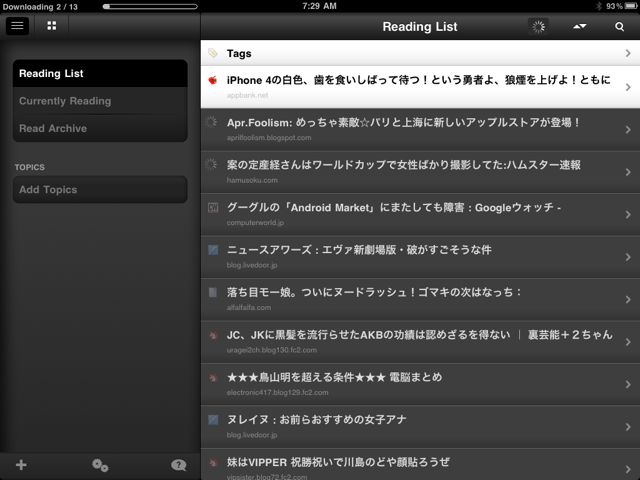Open settings gears icon

point(100,465)
